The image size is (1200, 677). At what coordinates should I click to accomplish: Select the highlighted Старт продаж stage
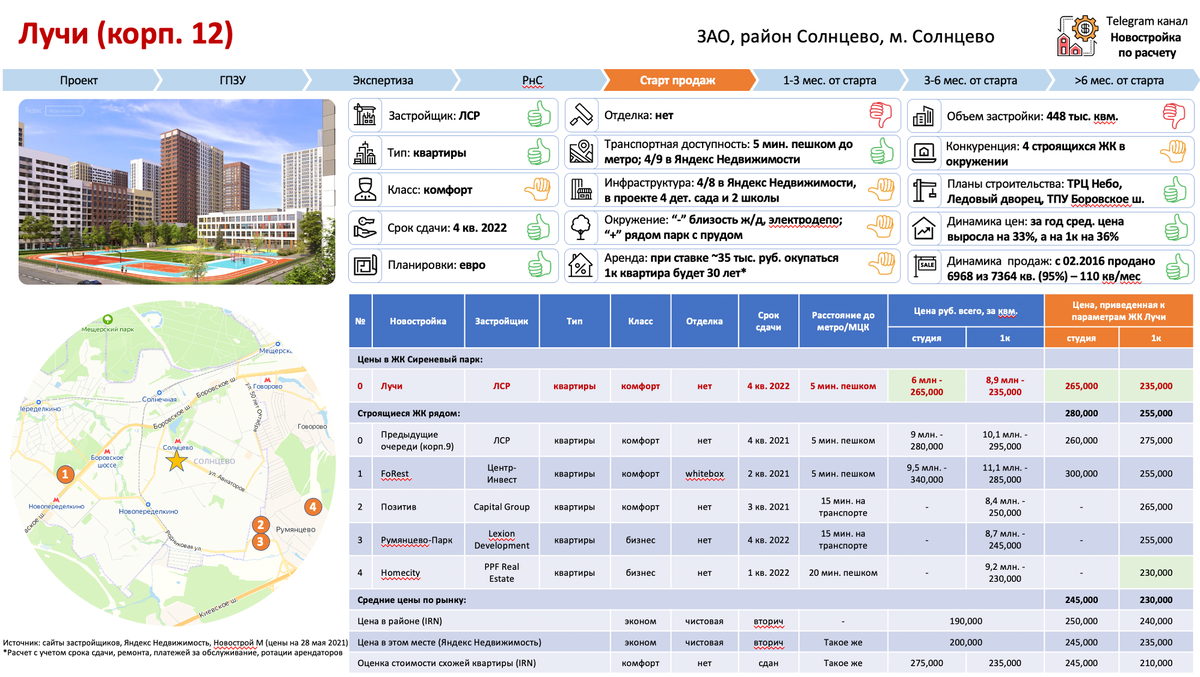678,80
